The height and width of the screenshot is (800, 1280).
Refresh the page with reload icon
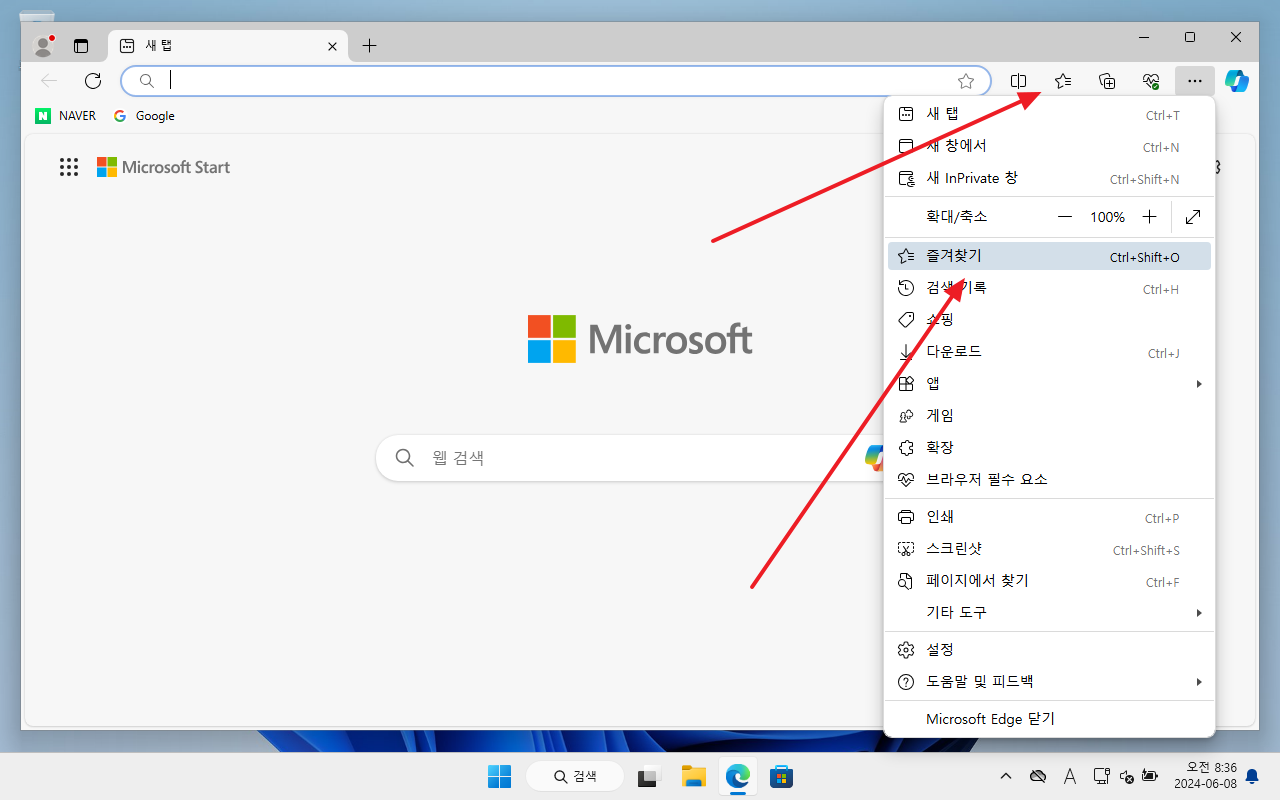93,81
